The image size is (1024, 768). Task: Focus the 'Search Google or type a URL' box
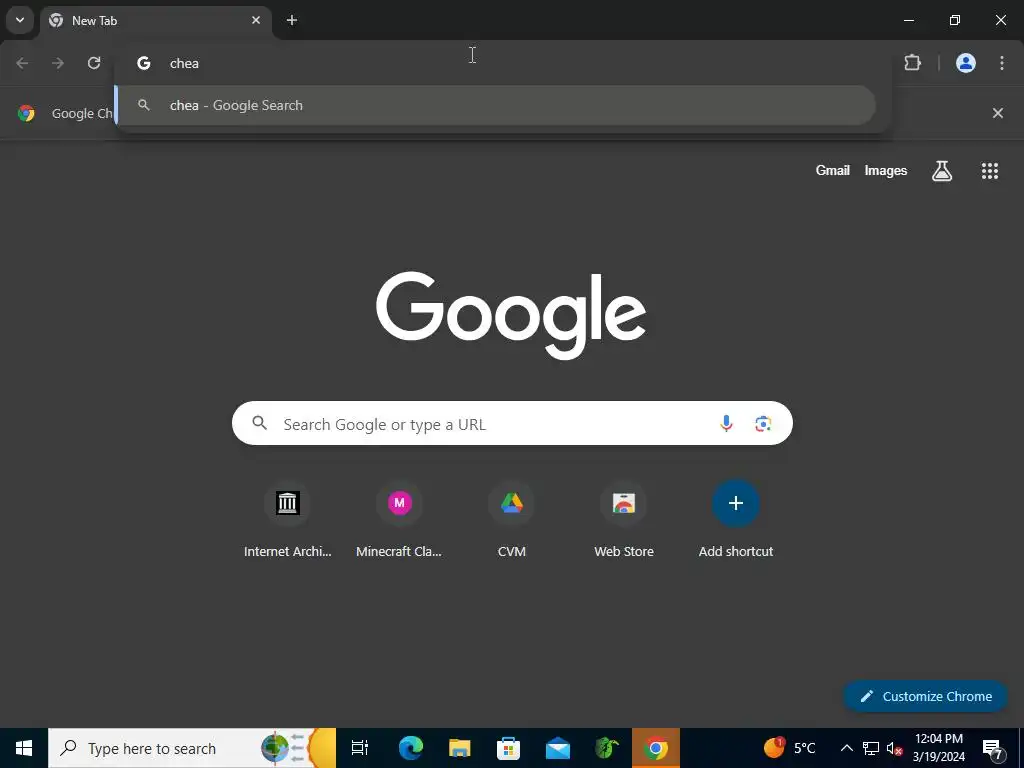512,423
